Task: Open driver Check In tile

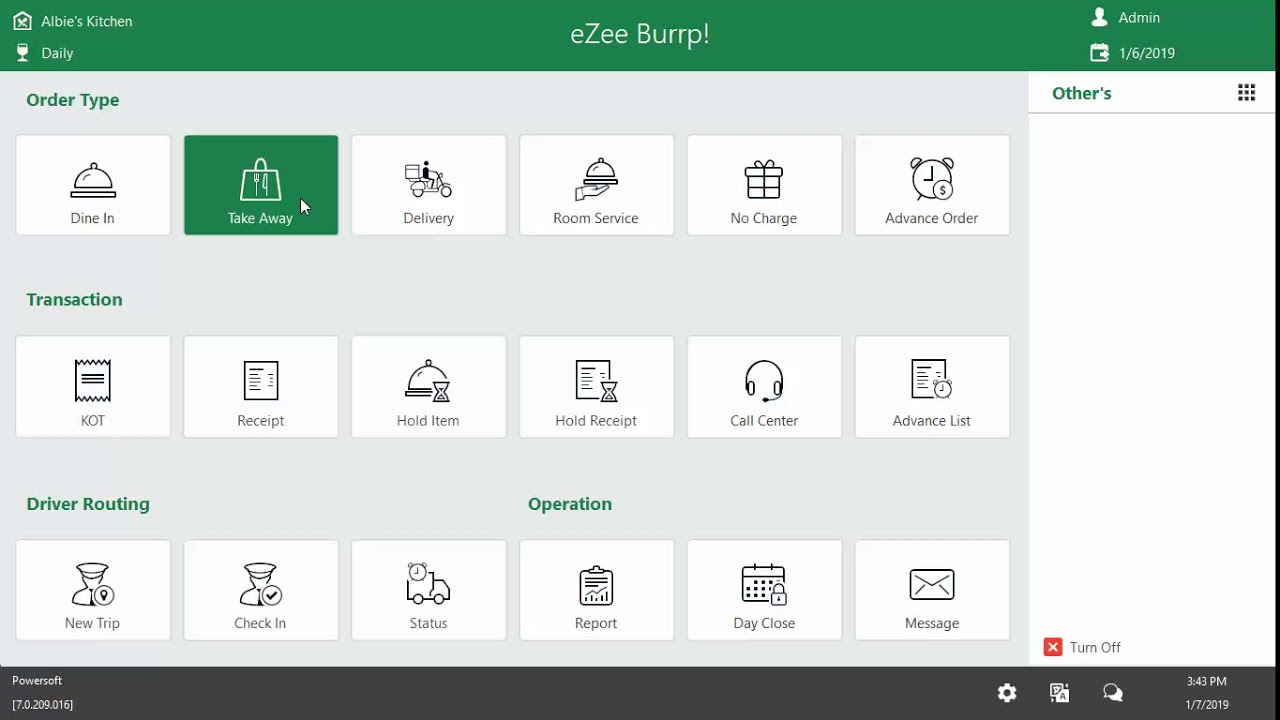Action: 261,590
